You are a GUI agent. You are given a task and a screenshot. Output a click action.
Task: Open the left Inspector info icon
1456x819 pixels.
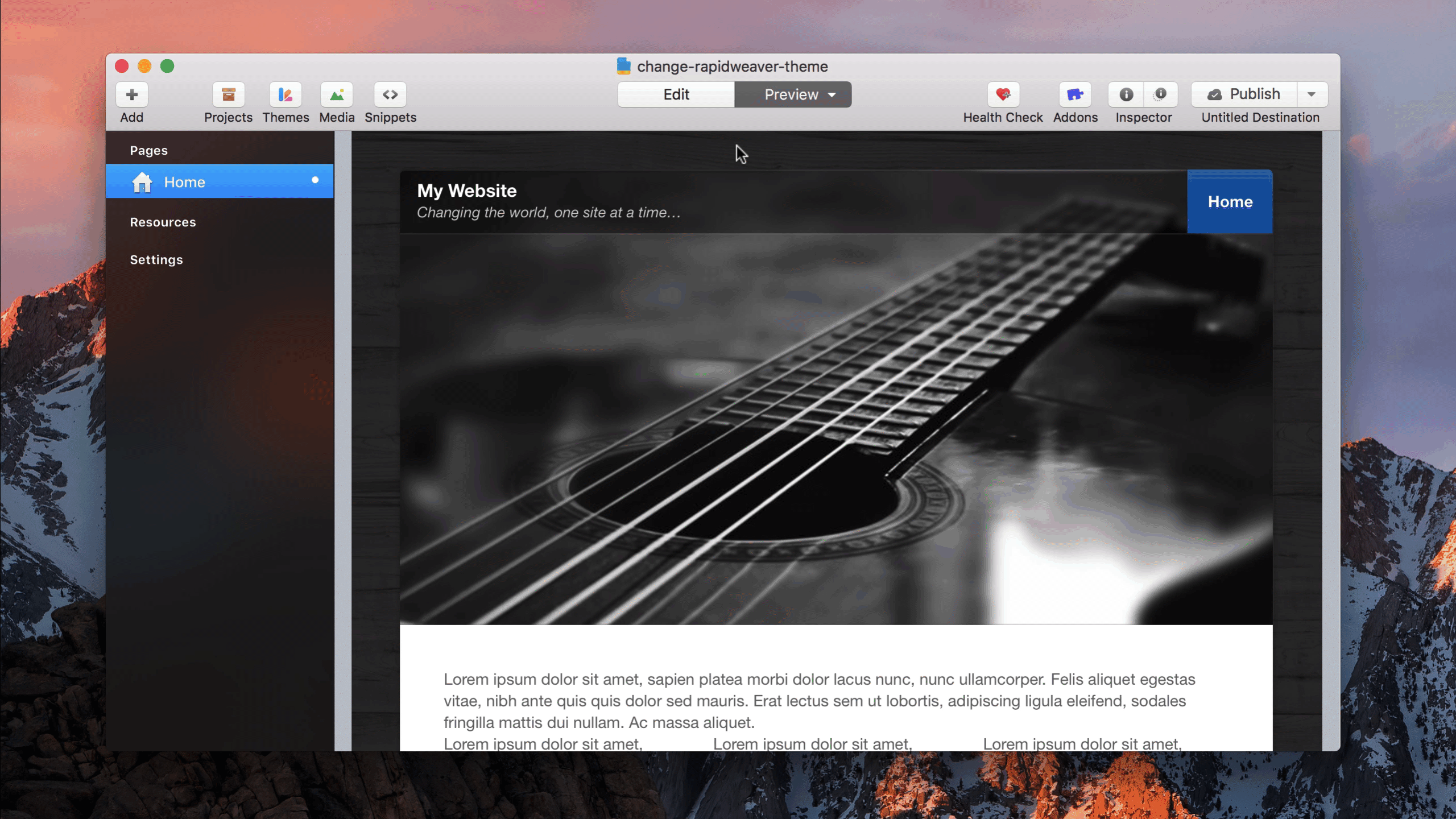(x=1126, y=94)
